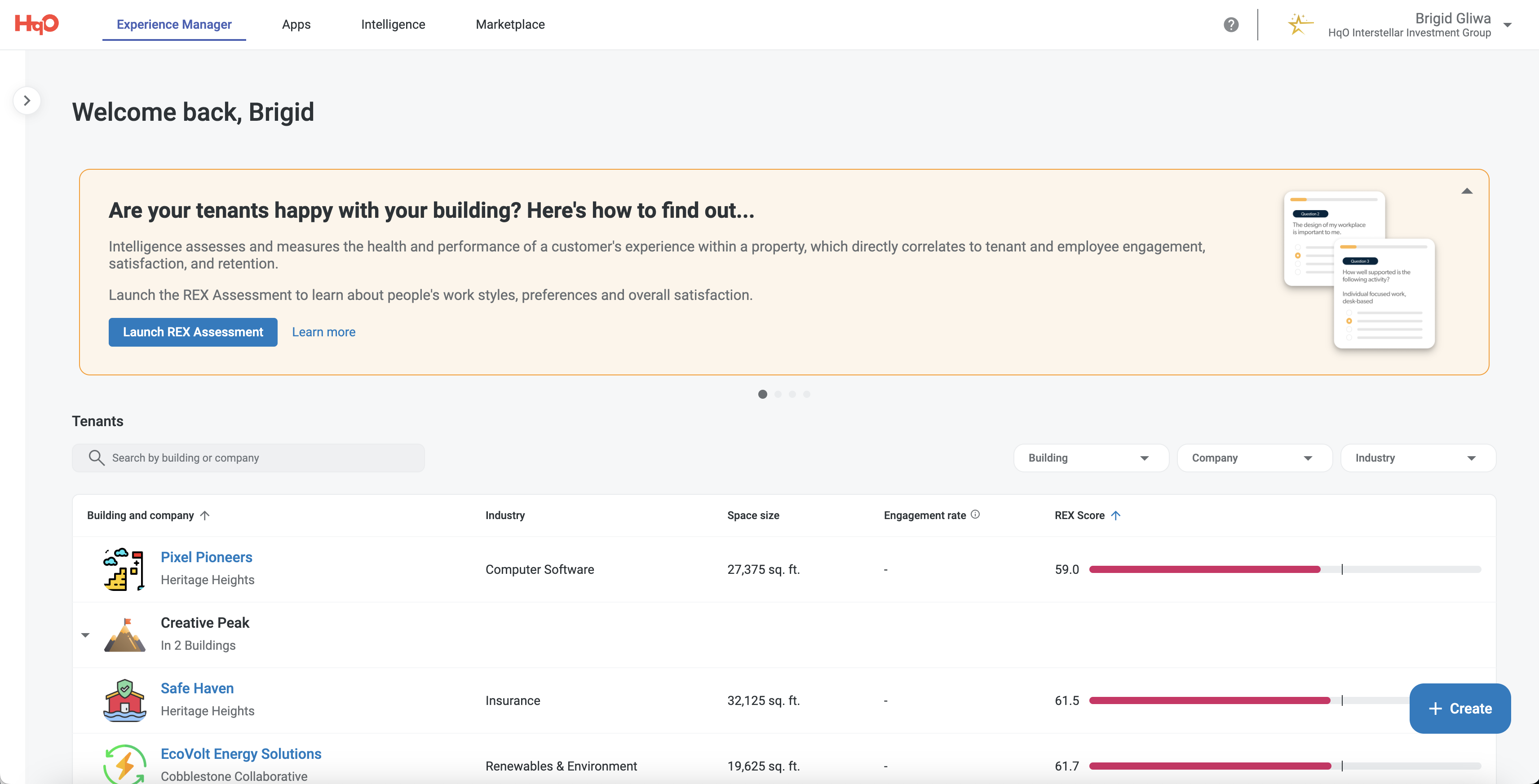Open the help question mark icon
The width and height of the screenshot is (1539, 784).
point(1231,25)
